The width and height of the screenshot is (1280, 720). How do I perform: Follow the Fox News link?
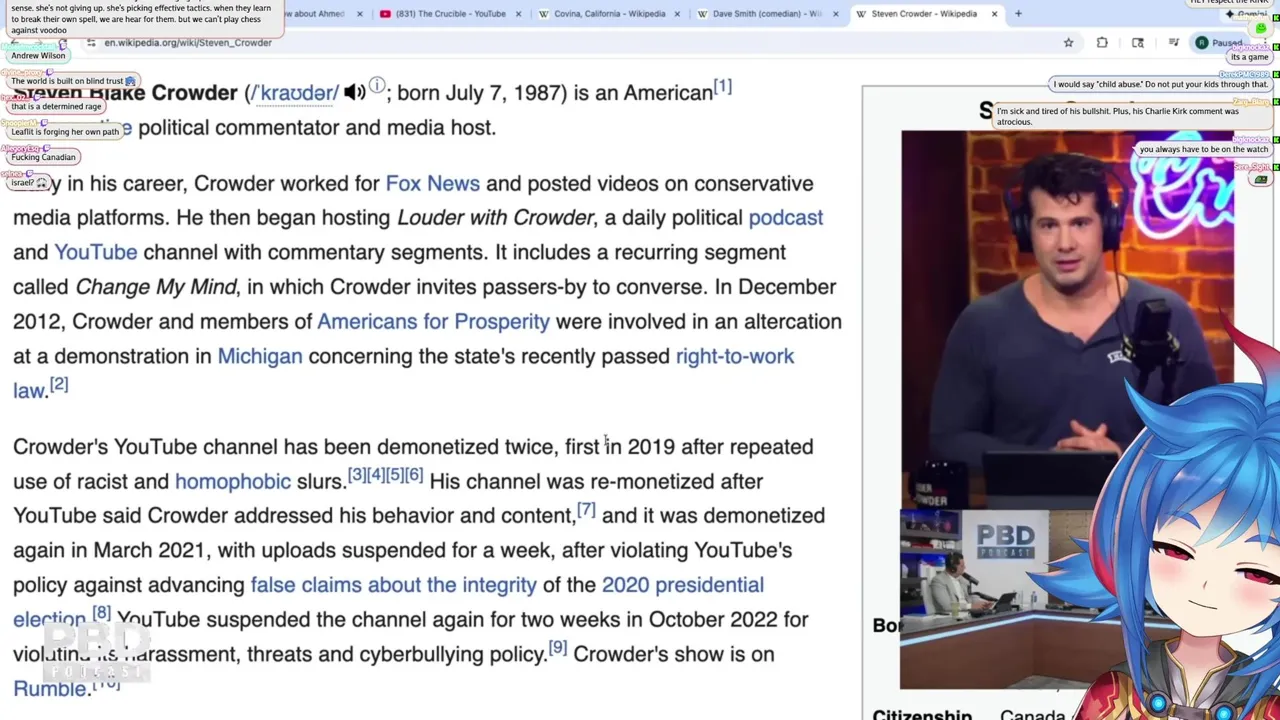432,184
